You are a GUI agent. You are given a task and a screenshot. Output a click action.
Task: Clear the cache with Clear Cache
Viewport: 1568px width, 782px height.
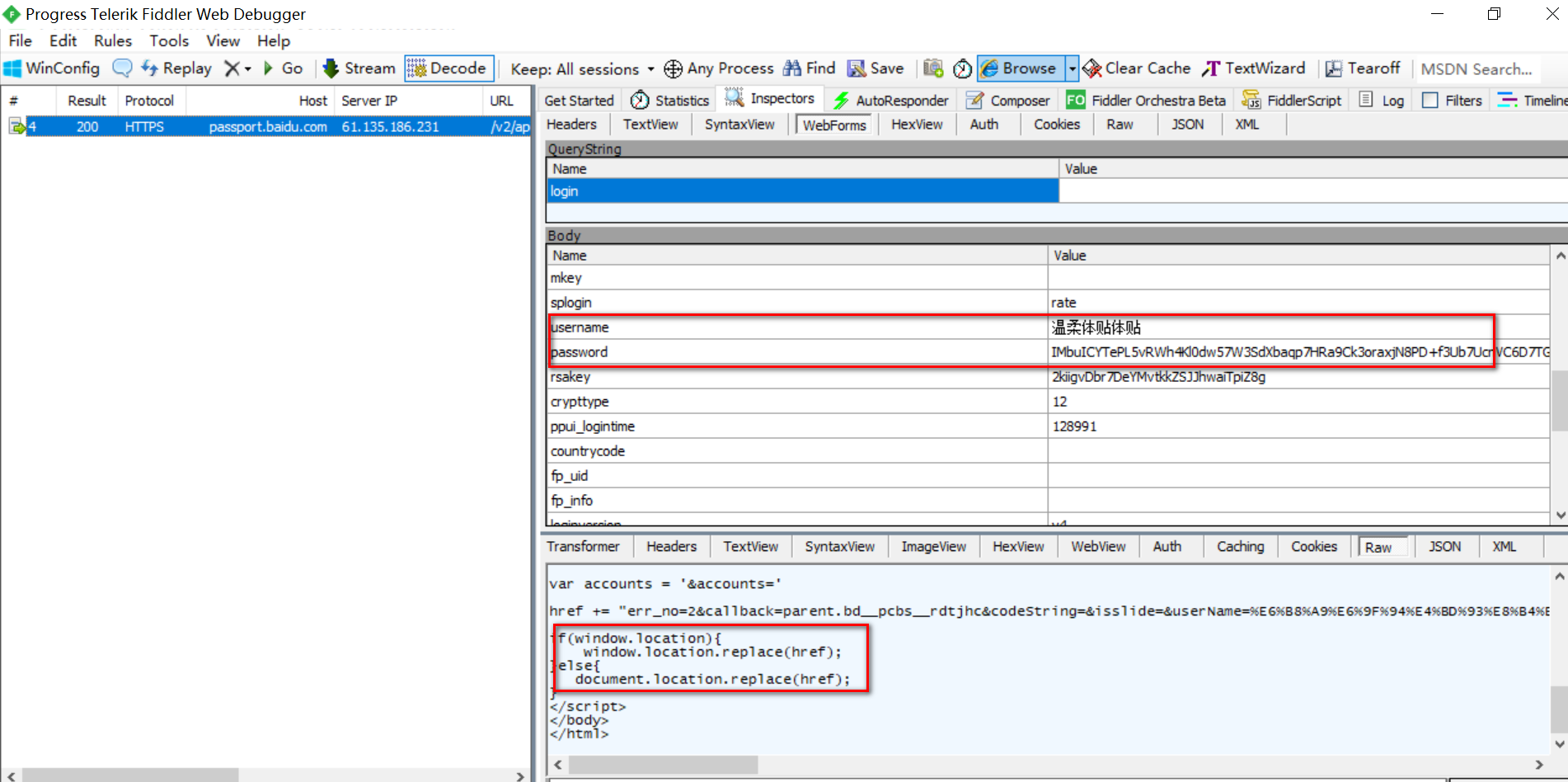pyautogui.click(x=1137, y=68)
